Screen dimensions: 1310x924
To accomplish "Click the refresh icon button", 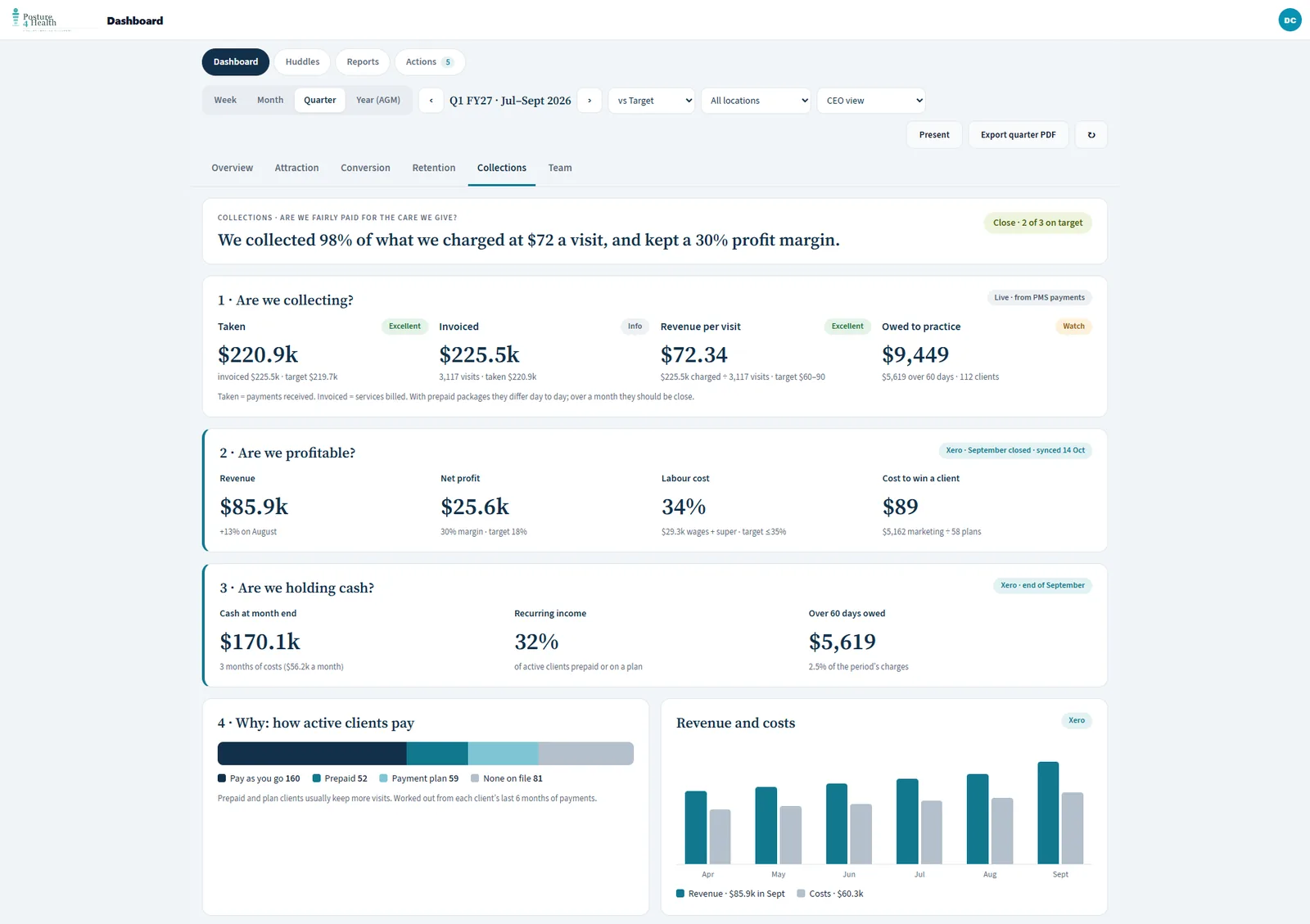I will tap(1091, 135).
